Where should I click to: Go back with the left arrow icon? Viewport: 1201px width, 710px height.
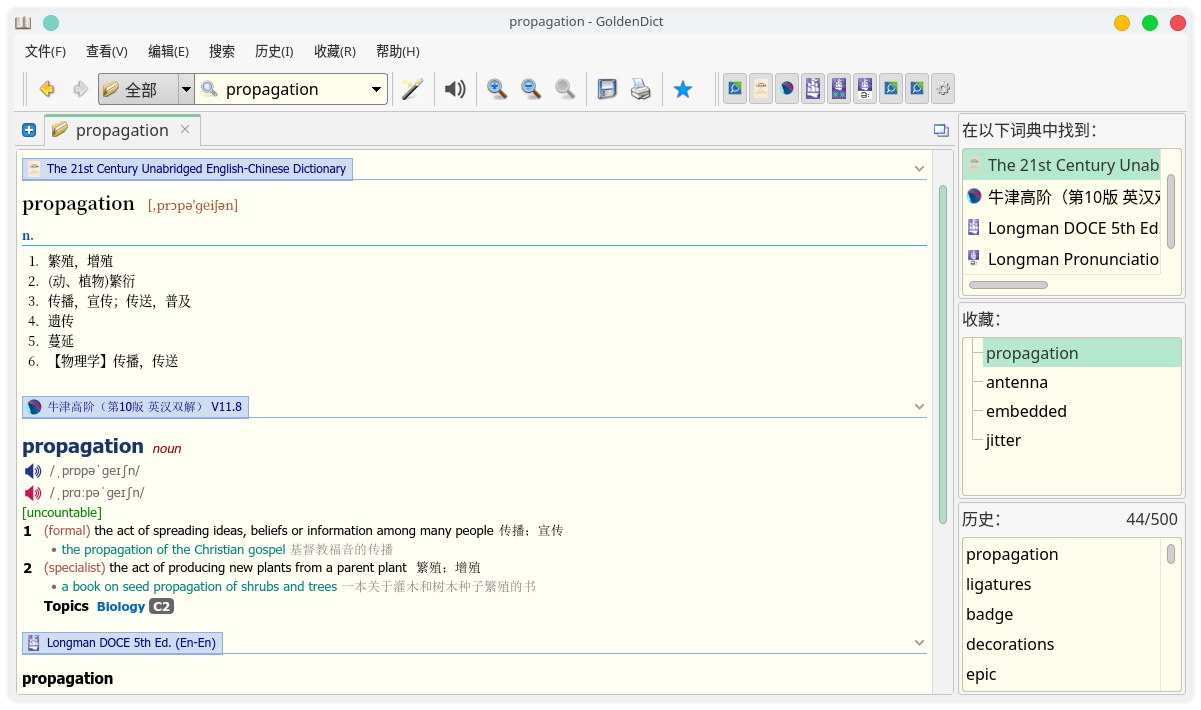tap(47, 89)
